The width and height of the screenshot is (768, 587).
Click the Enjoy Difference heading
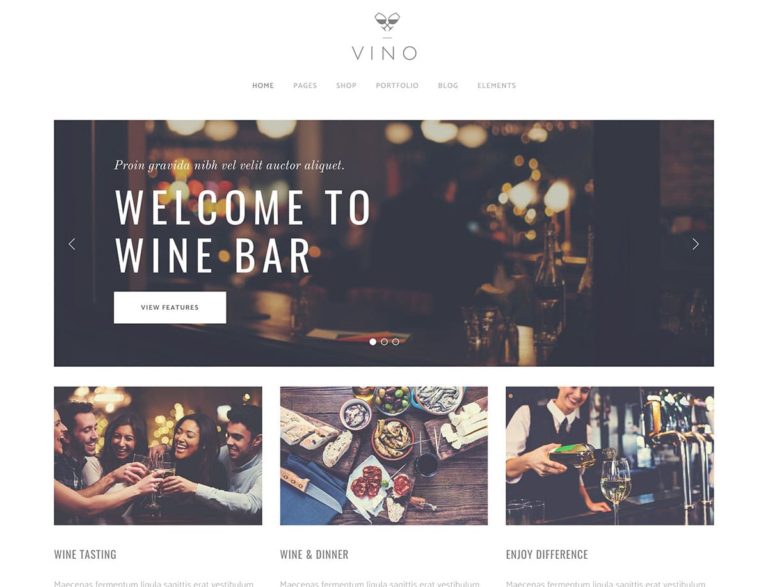(547, 555)
